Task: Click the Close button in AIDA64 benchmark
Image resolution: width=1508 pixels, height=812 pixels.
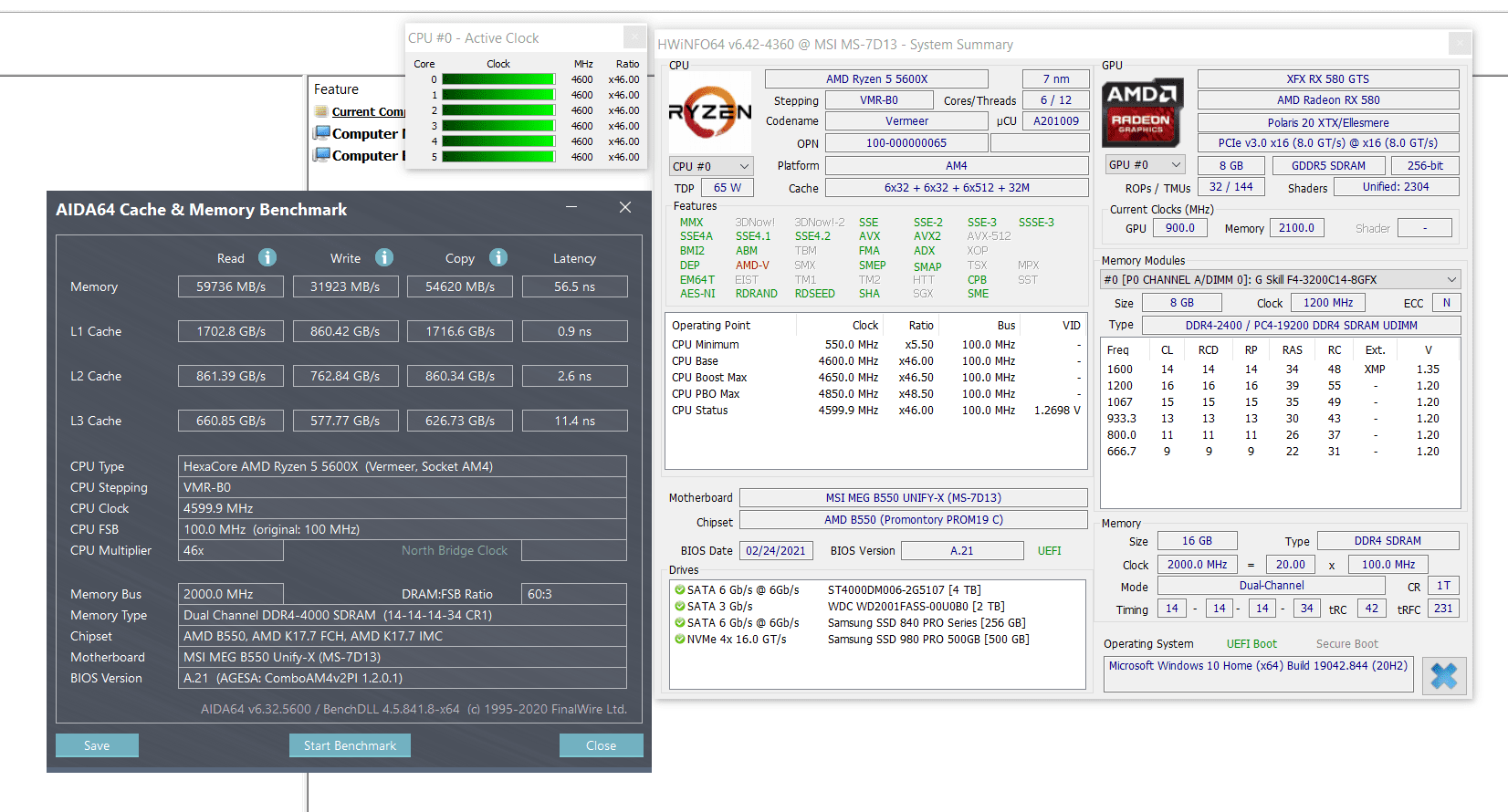Action: tap(601, 745)
